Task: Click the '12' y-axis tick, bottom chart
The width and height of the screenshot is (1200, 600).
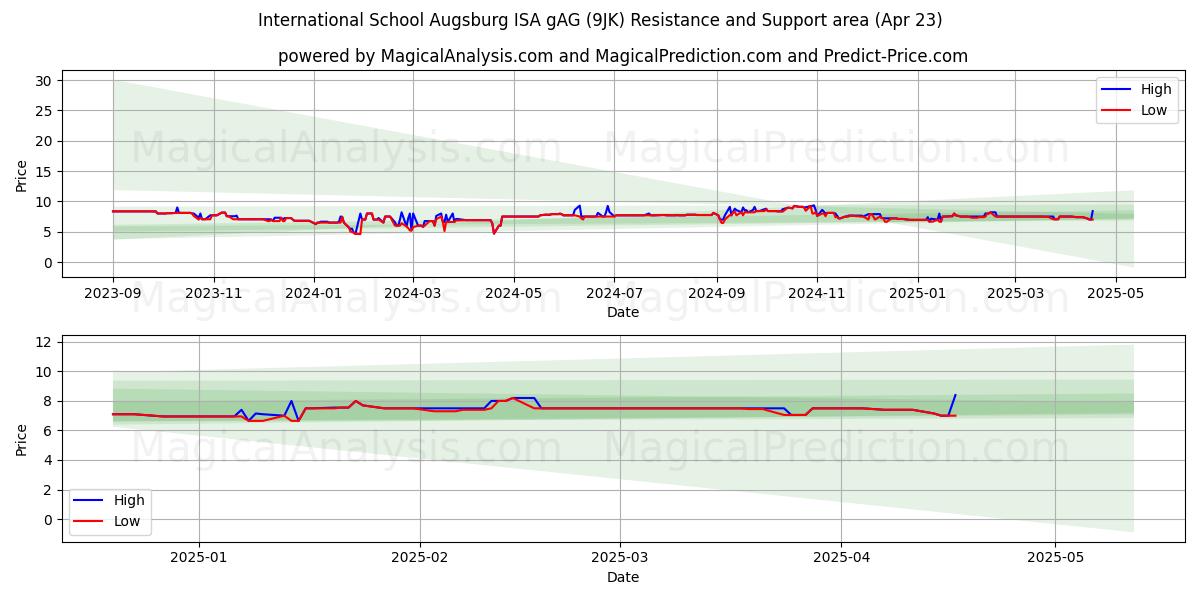Action: tap(45, 342)
